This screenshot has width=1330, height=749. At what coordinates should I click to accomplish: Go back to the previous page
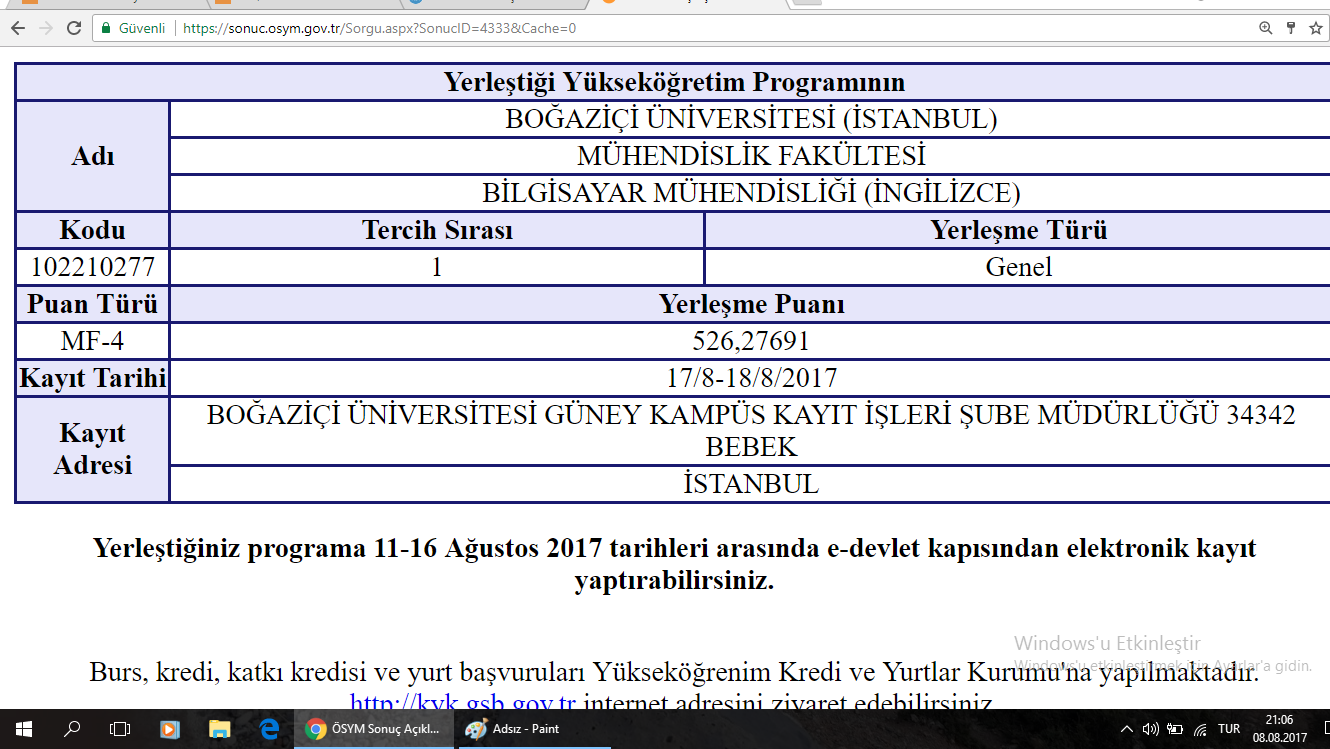coord(17,28)
